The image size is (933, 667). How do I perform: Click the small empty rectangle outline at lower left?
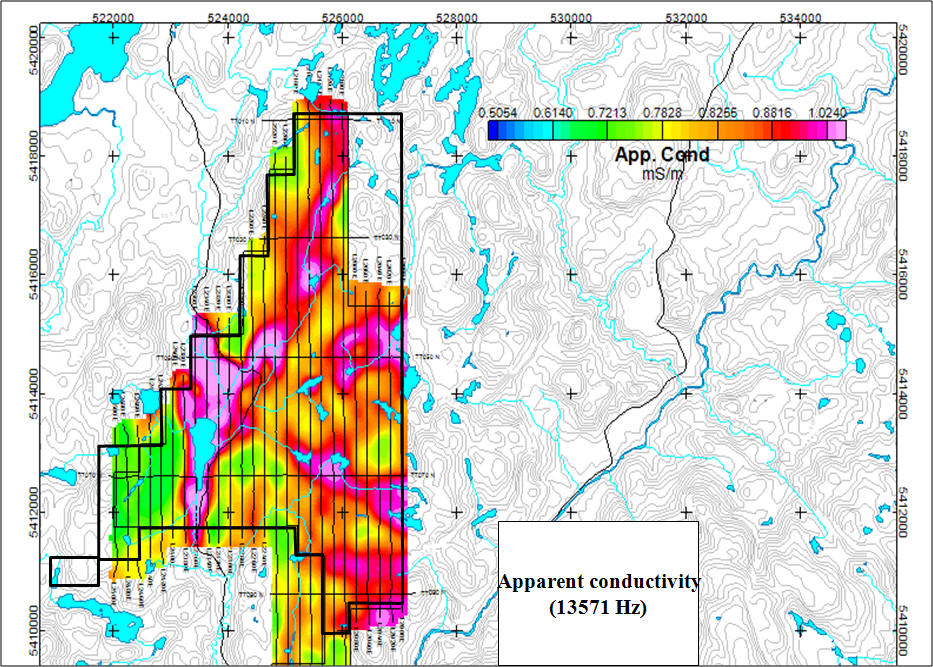click(x=74, y=571)
